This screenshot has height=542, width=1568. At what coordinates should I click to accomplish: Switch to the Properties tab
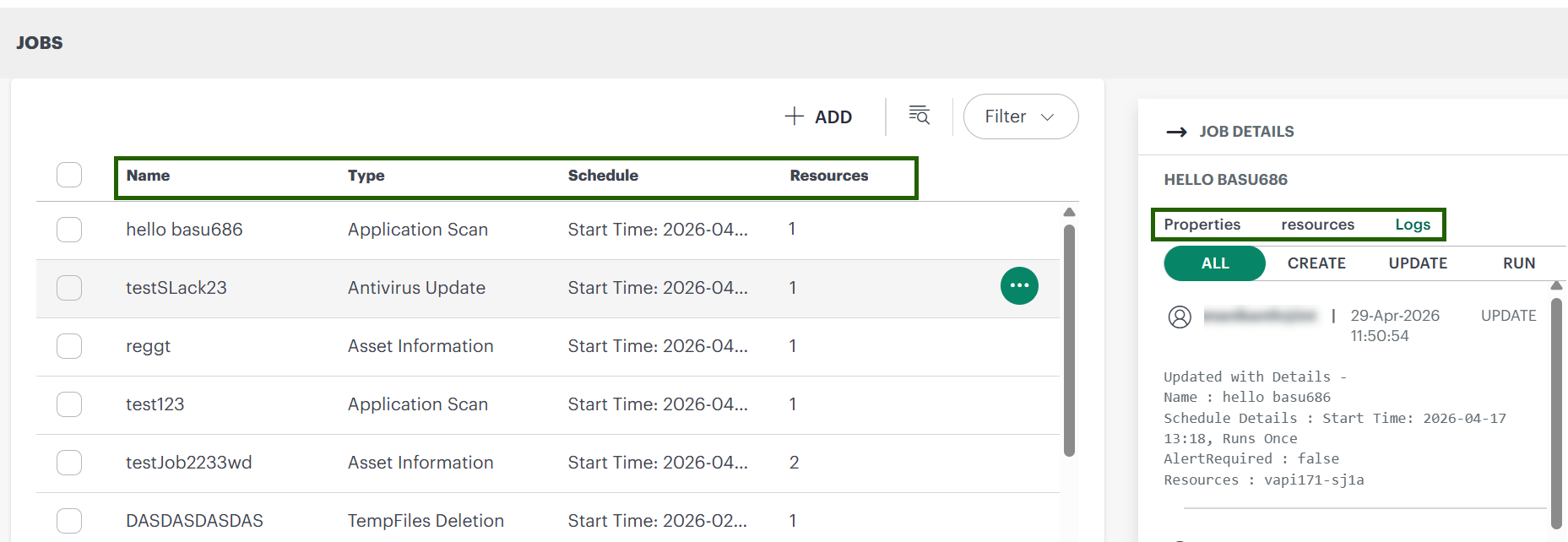pyautogui.click(x=1202, y=225)
